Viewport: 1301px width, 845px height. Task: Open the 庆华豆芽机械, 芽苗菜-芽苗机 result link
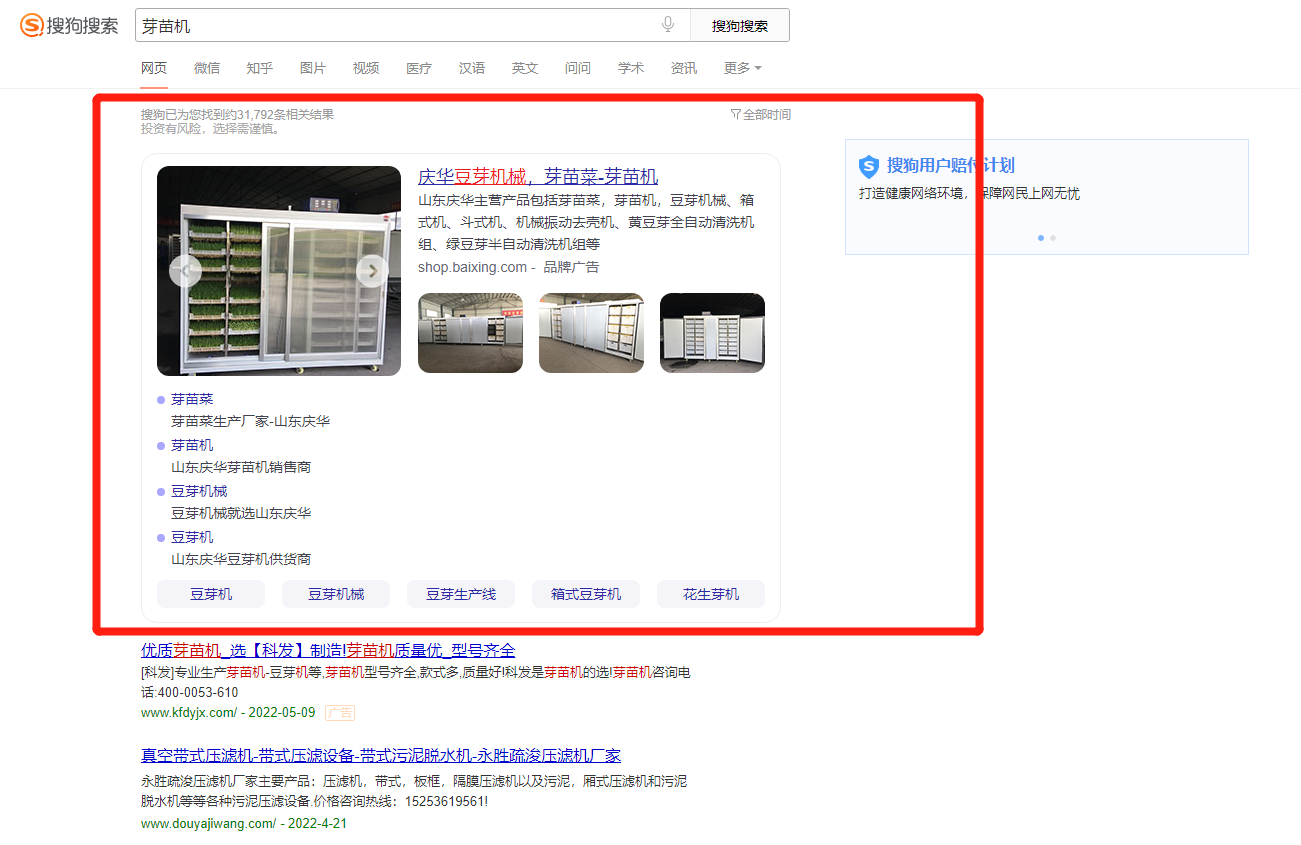[538, 177]
